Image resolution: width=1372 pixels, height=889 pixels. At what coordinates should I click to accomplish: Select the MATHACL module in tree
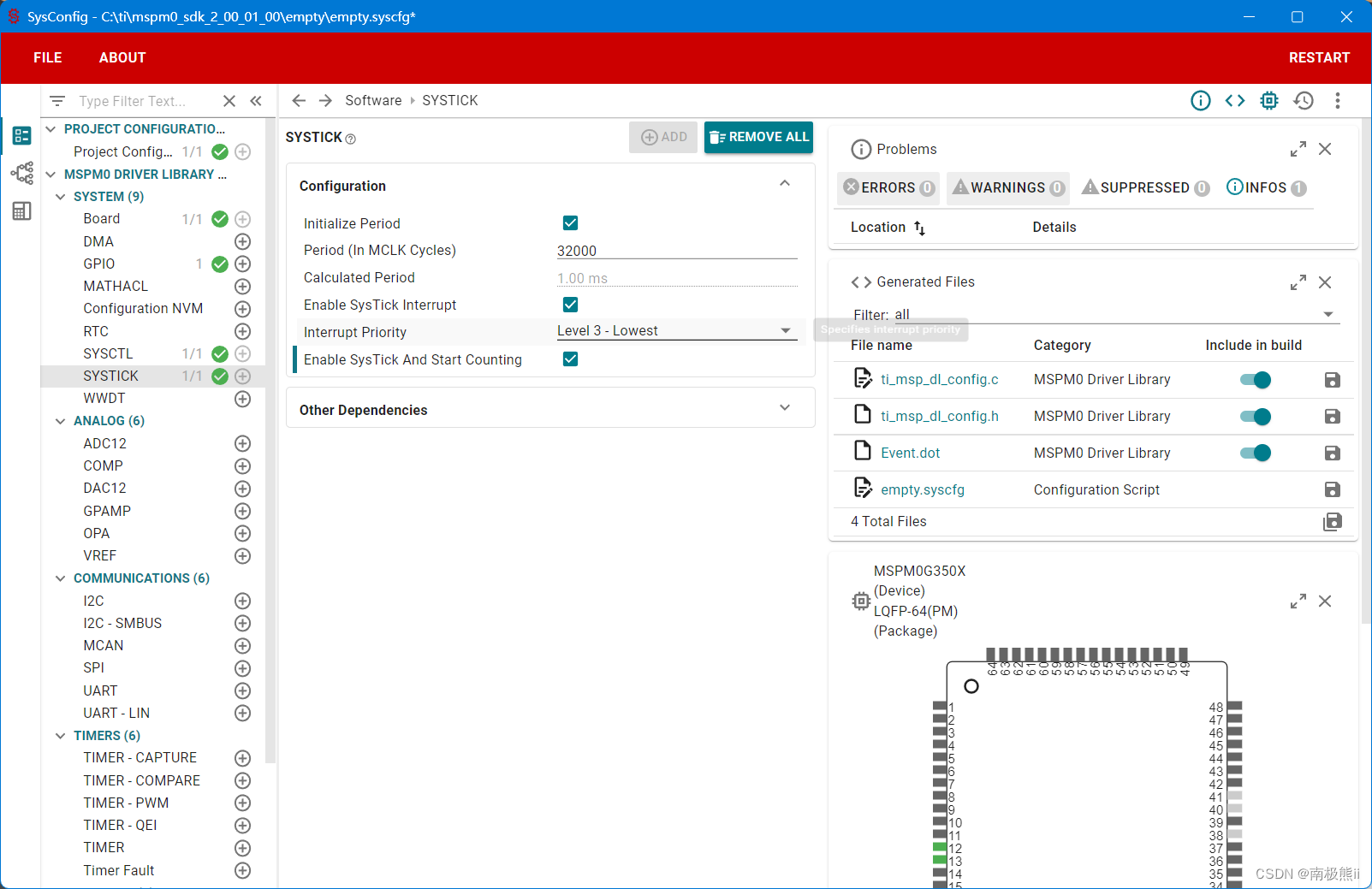(x=116, y=287)
